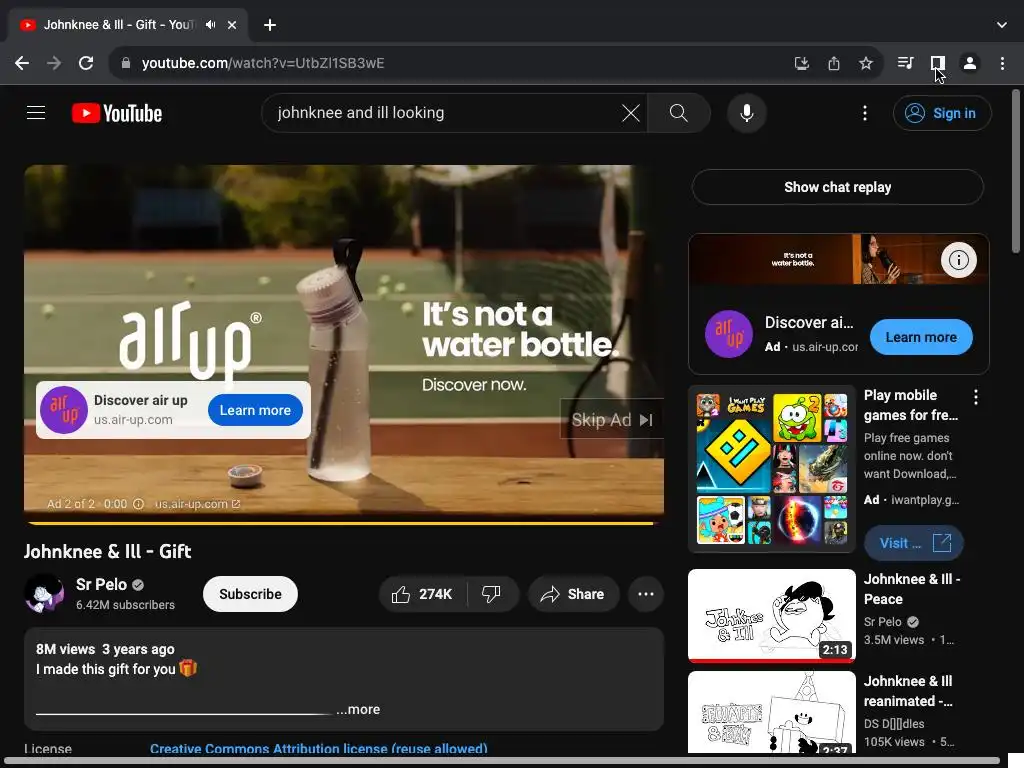Click Learn more on video ad overlay
Screen dimensions: 1024x768
pos(255,410)
